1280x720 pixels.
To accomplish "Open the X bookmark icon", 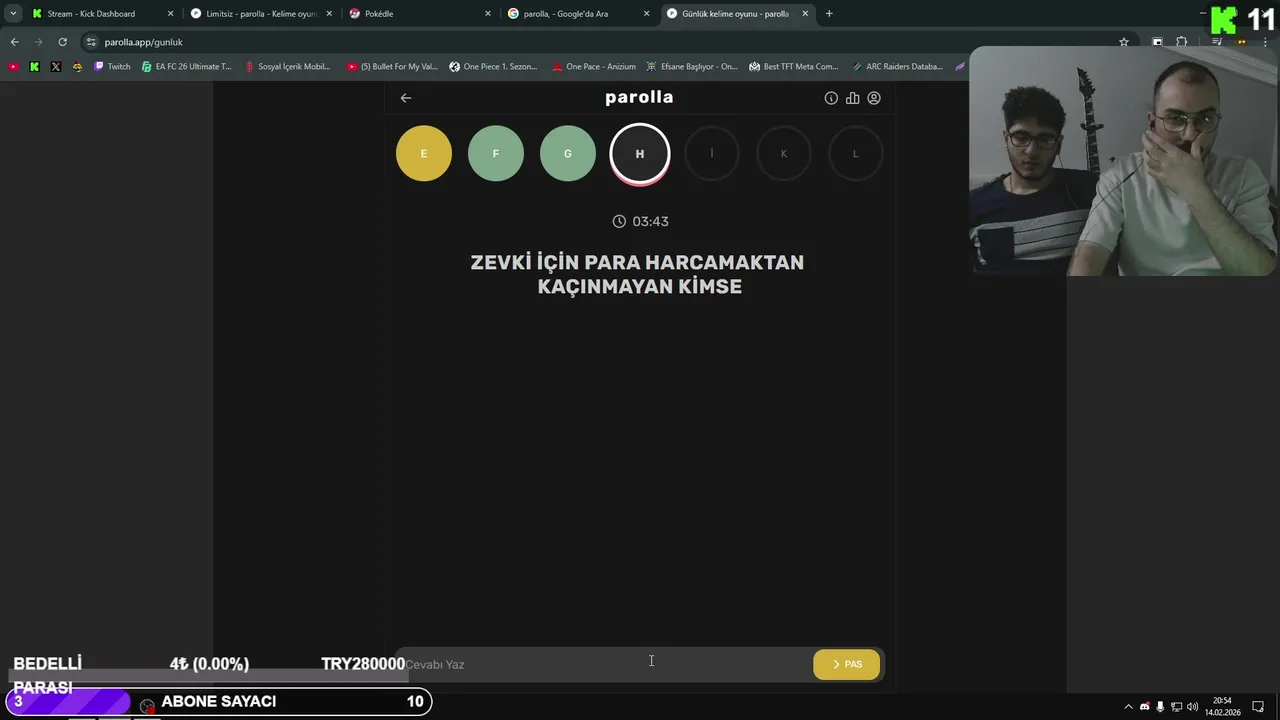I will tap(56, 67).
